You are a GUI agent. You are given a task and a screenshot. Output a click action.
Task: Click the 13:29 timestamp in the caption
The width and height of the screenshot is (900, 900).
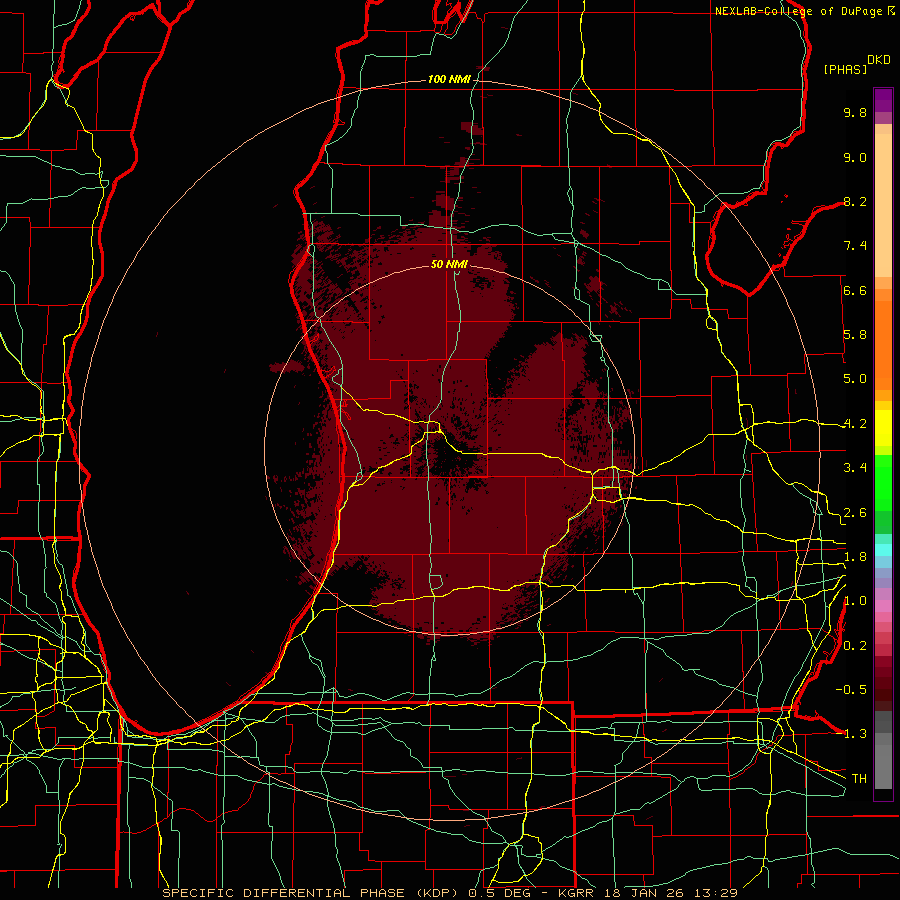tap(716, 893)
